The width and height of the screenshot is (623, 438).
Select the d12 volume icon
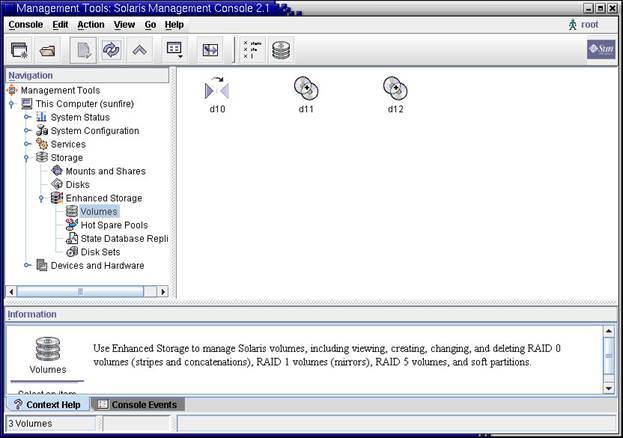click(395, 90)
